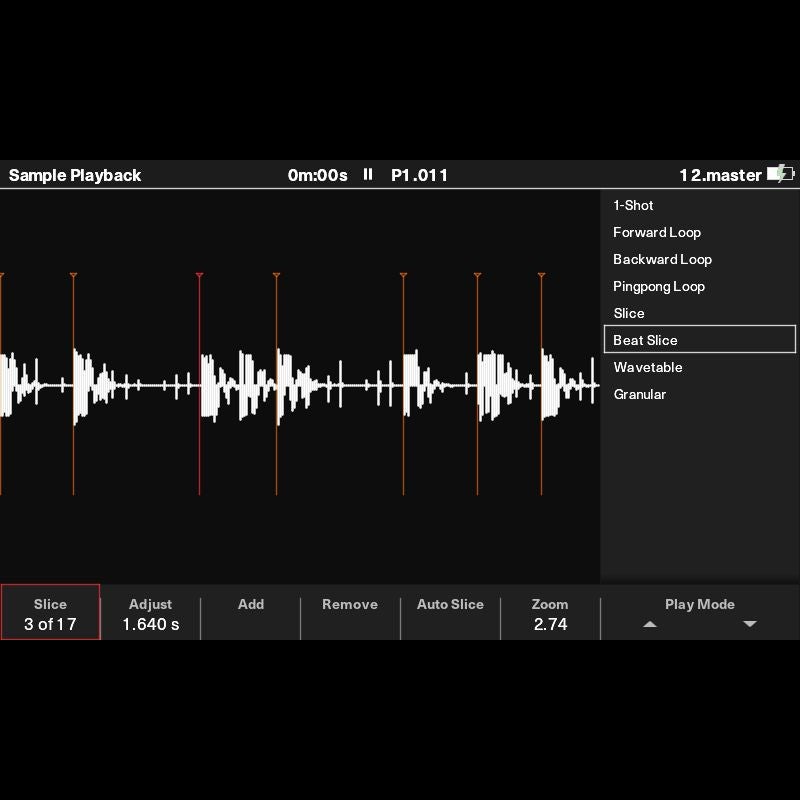Click the rightmost slice marker
The image size is (800, 800).
point(541,384)
